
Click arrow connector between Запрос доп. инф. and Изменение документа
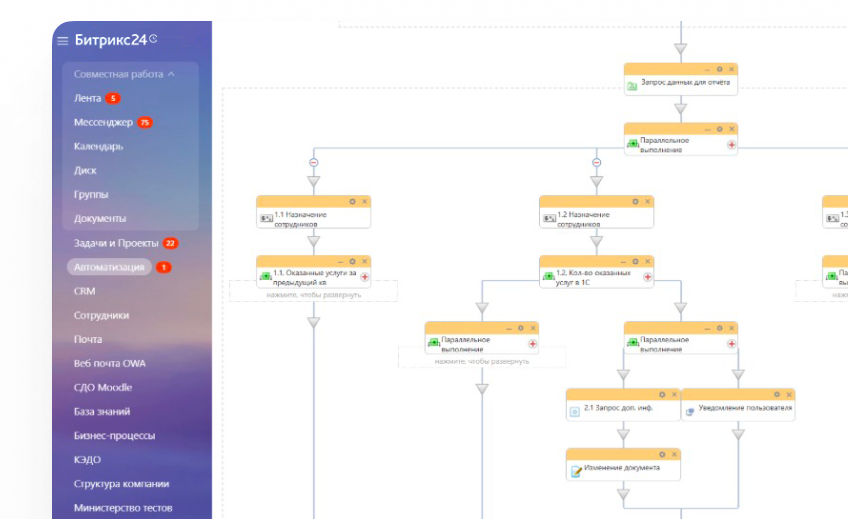click(623, 435)
